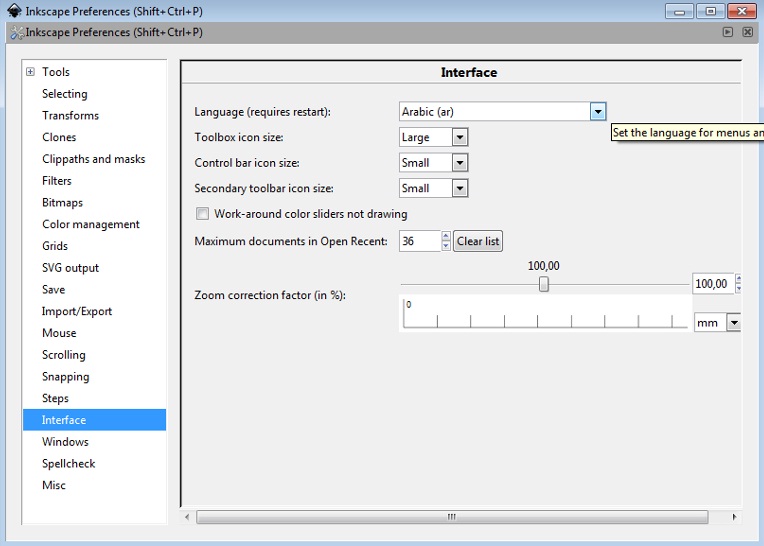Screen dimensions: 764x546
Task: Open Control bar icon size dropdown
Action: pos(459,163)
